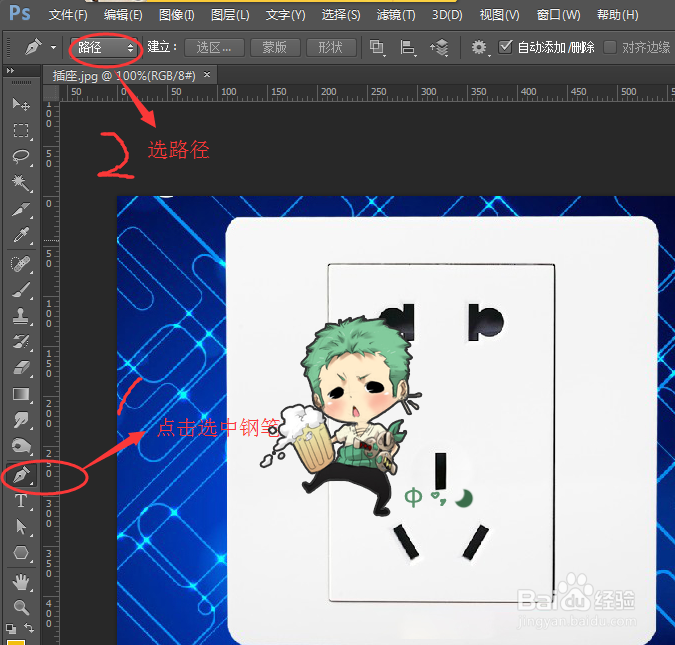Screen dimensions: 675x645
Task: Select the Brush tool
Action: pos(21,290)
